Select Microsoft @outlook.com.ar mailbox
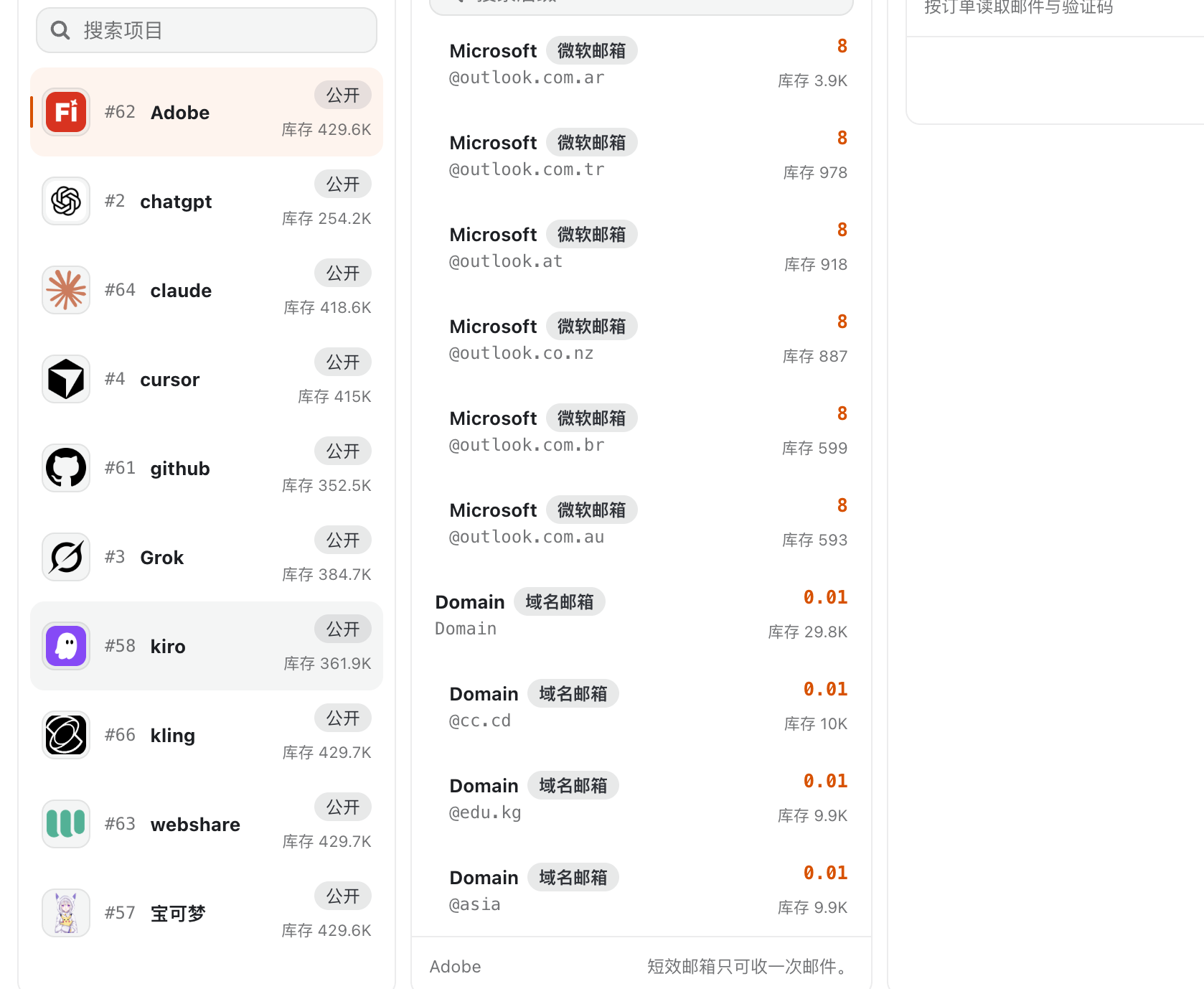1204x989 pixels. click(641, 63)
